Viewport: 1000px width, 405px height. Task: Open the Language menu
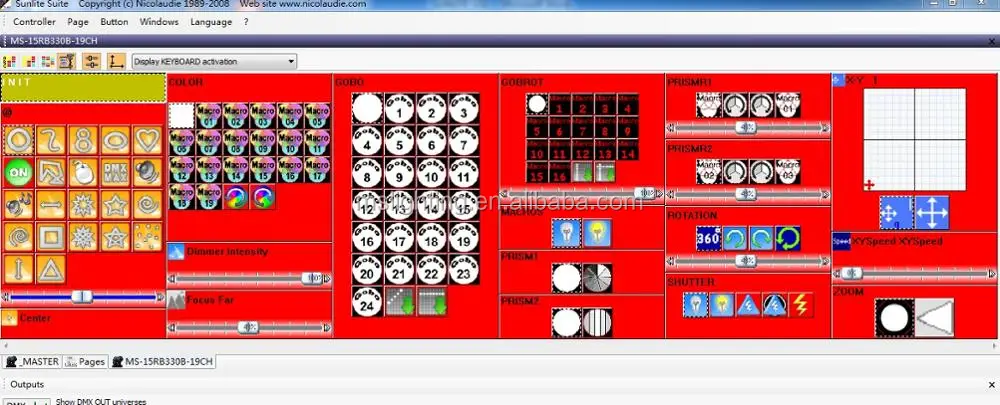(210, 21)
